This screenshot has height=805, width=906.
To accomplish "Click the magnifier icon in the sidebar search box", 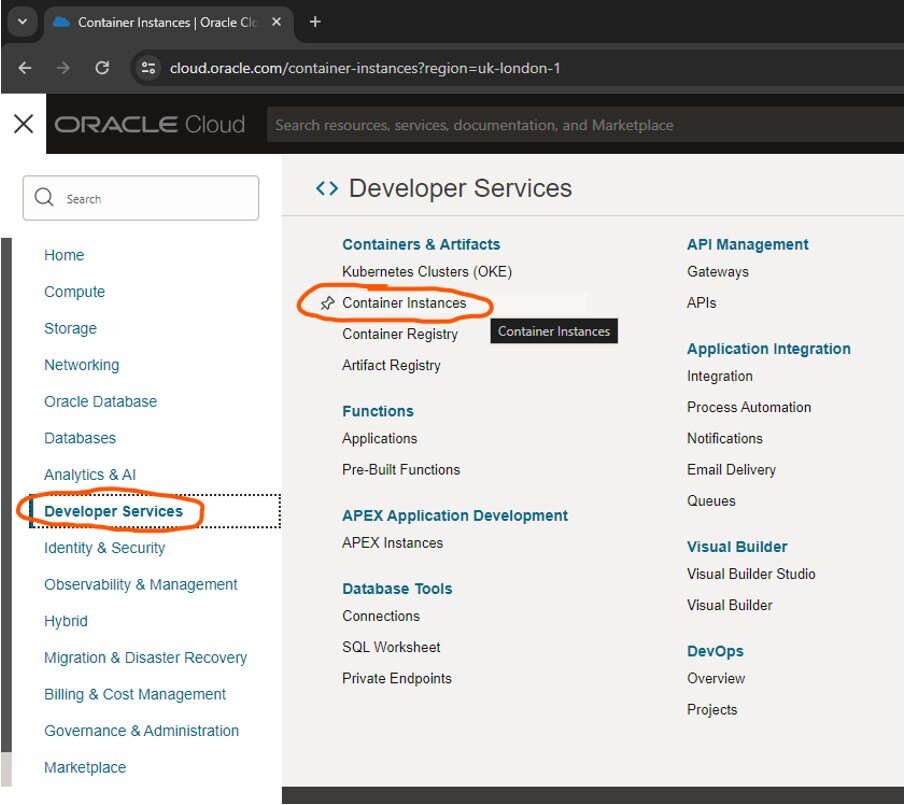I will point(44,197).
